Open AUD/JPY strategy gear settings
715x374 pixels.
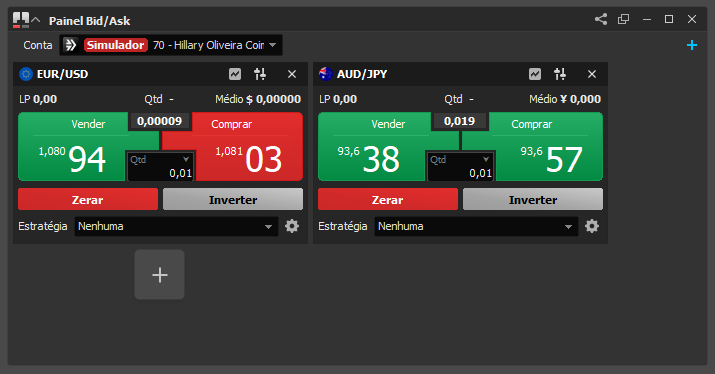pos(592,226)
